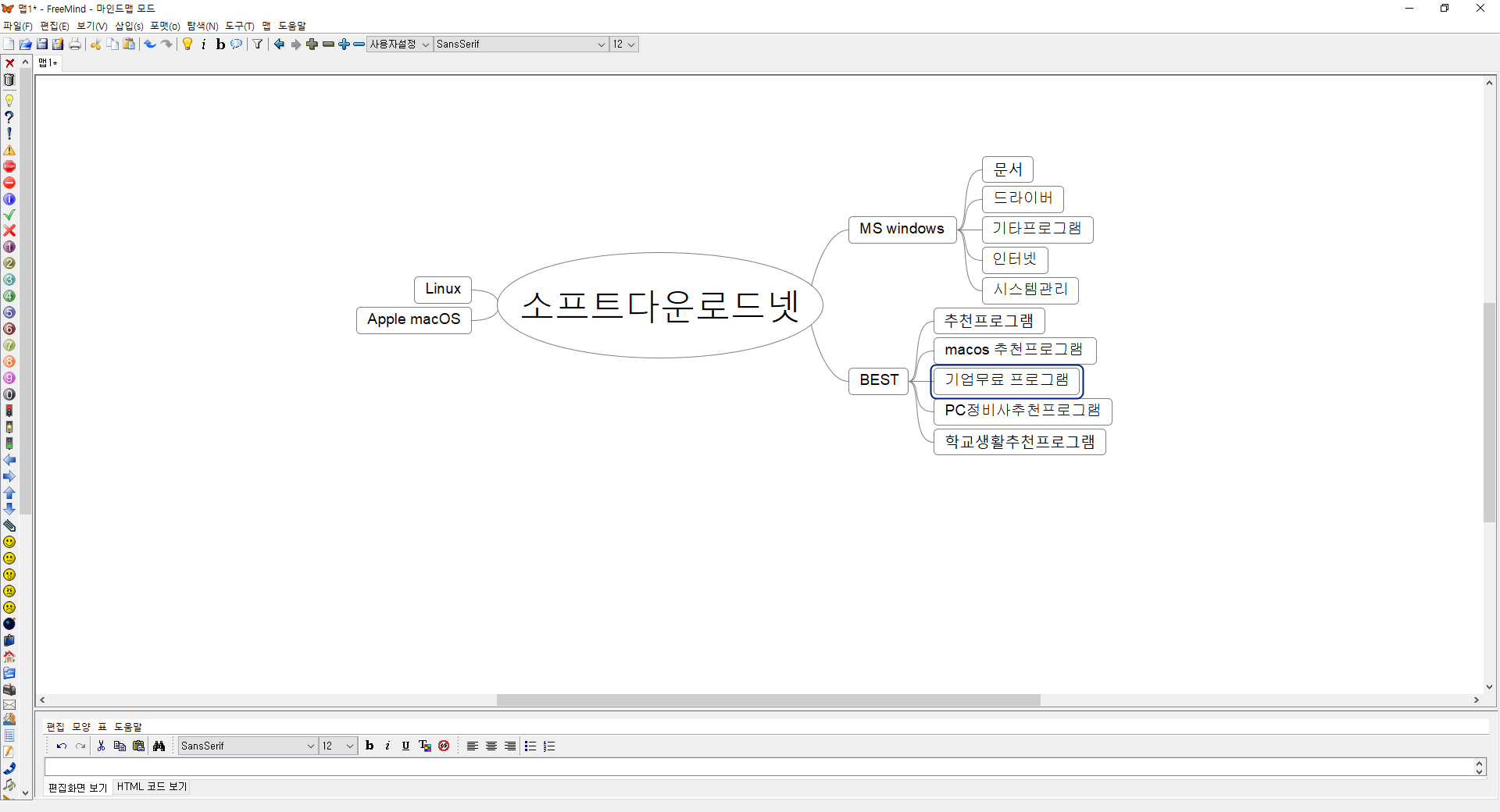Open the SansSerif font dropdown in main toolbar
The image size is (1500, 812).
pos(521,45)
